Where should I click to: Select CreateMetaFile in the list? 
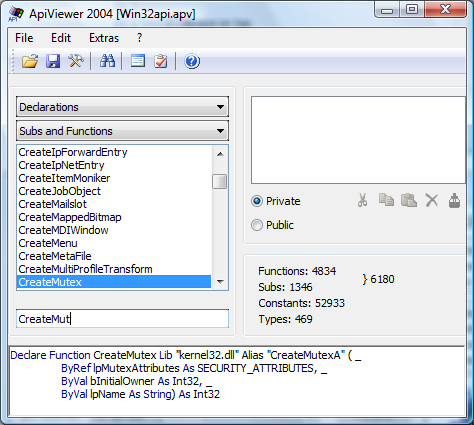point(114,256)
